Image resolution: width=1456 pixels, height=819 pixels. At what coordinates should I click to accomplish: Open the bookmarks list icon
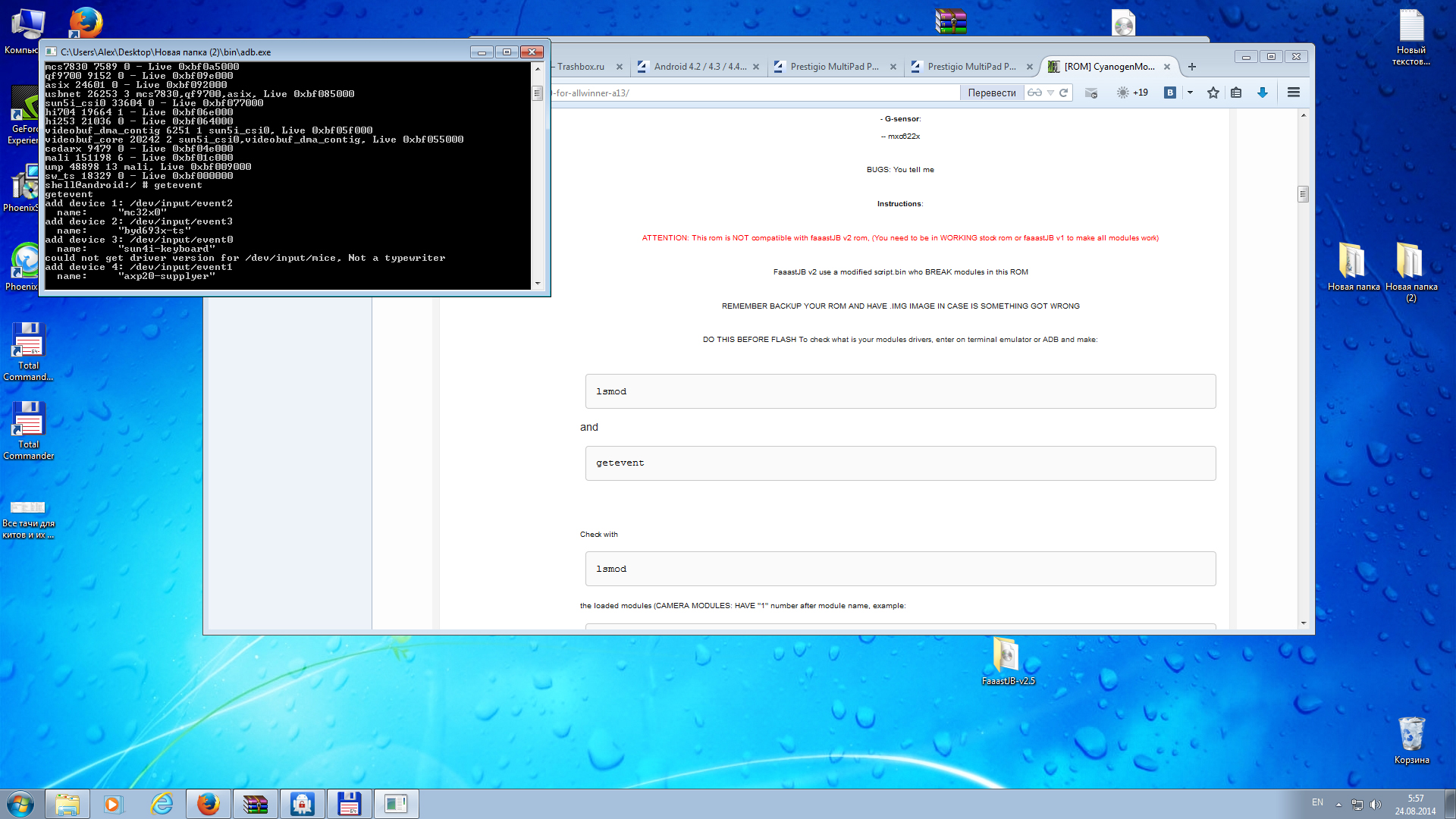point(1236,93)
